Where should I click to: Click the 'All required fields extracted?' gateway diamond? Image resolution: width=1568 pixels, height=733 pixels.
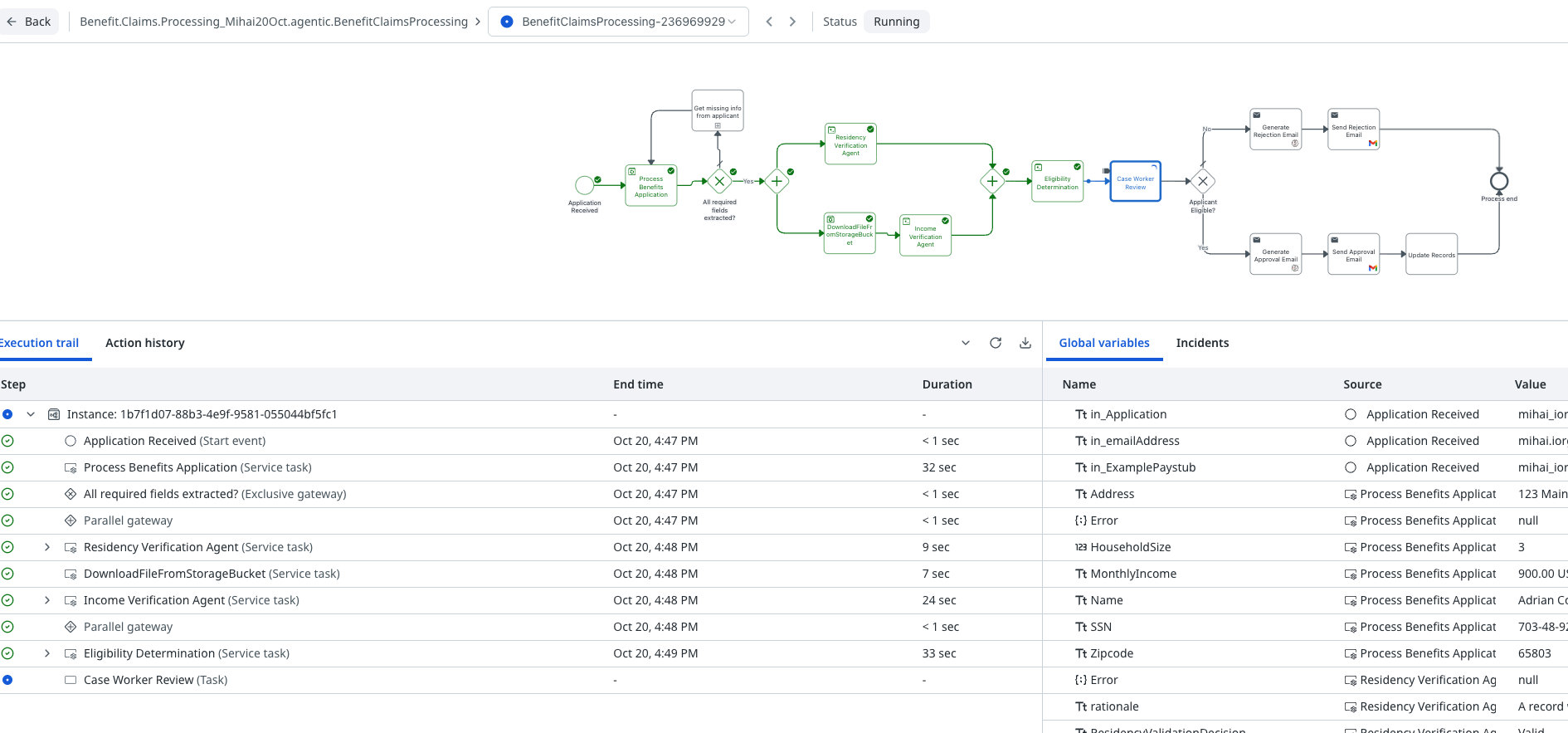pos(719,181)
